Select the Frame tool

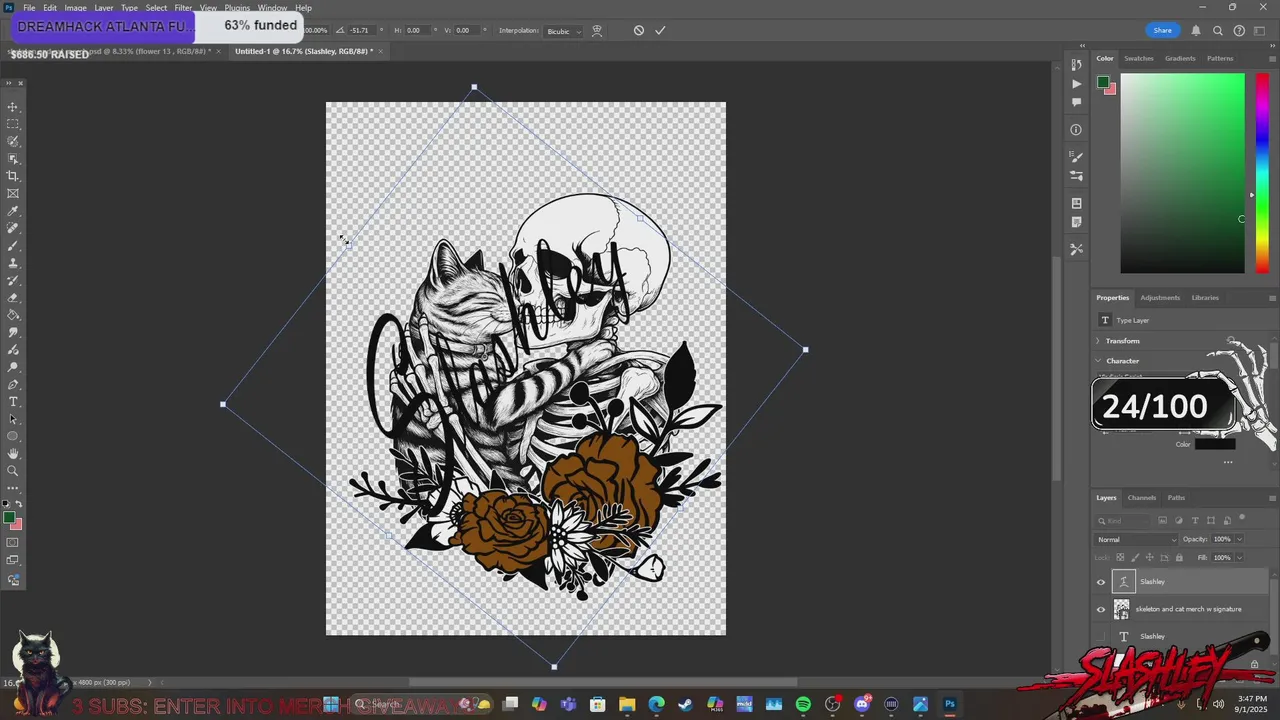(13, 193)
